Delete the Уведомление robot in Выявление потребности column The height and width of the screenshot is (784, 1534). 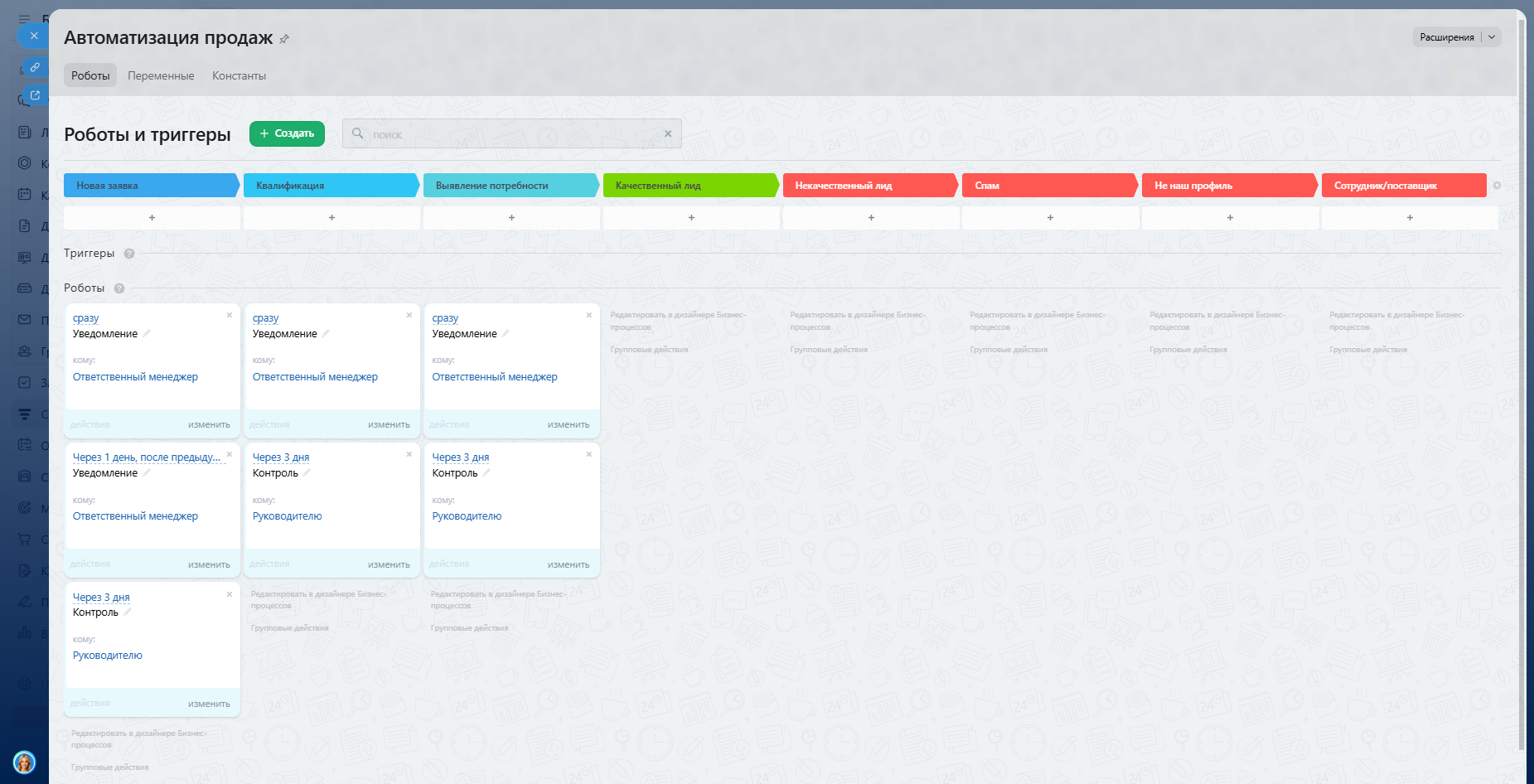point(589,315)
